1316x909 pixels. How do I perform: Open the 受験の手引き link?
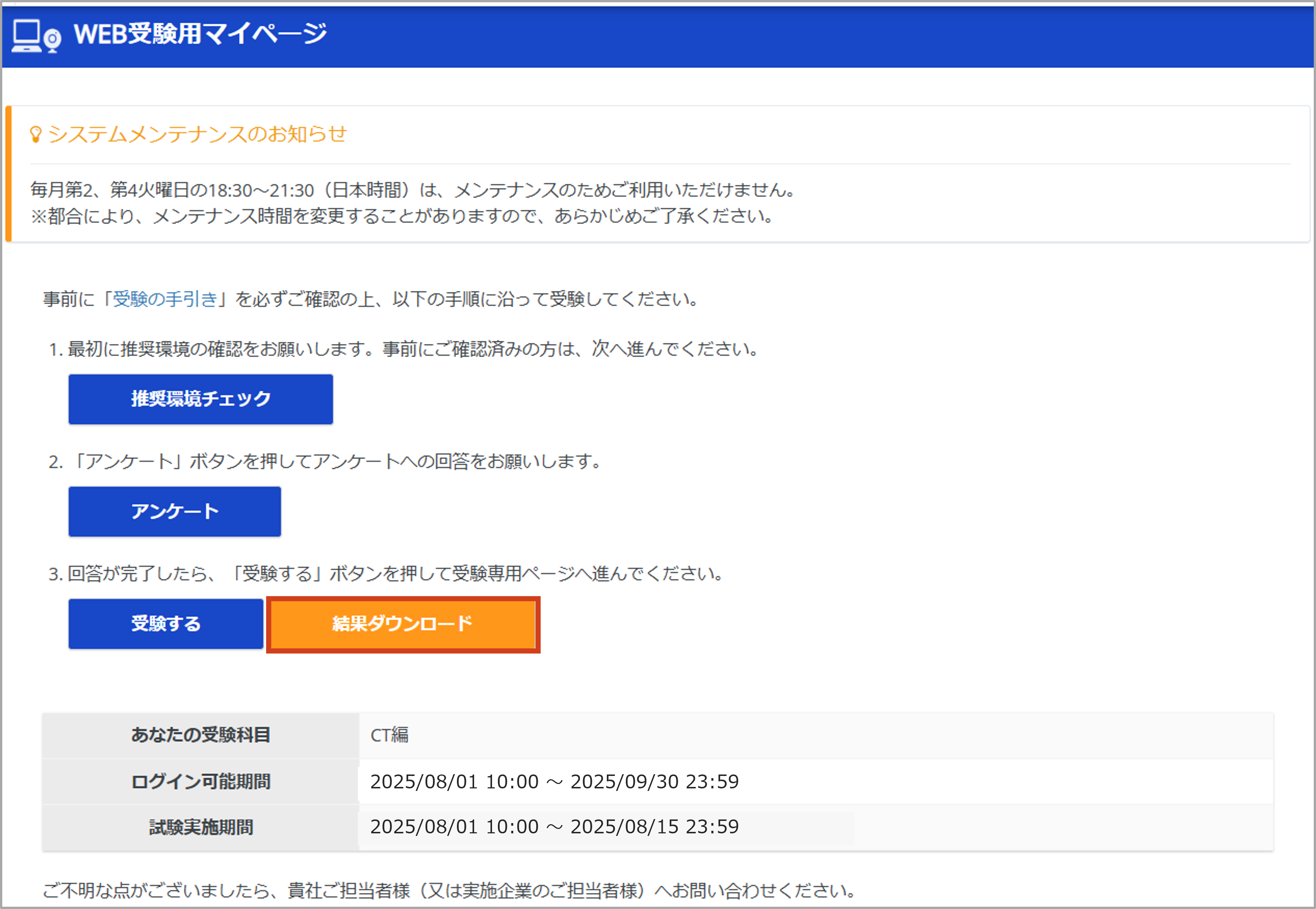pos(165,299)
